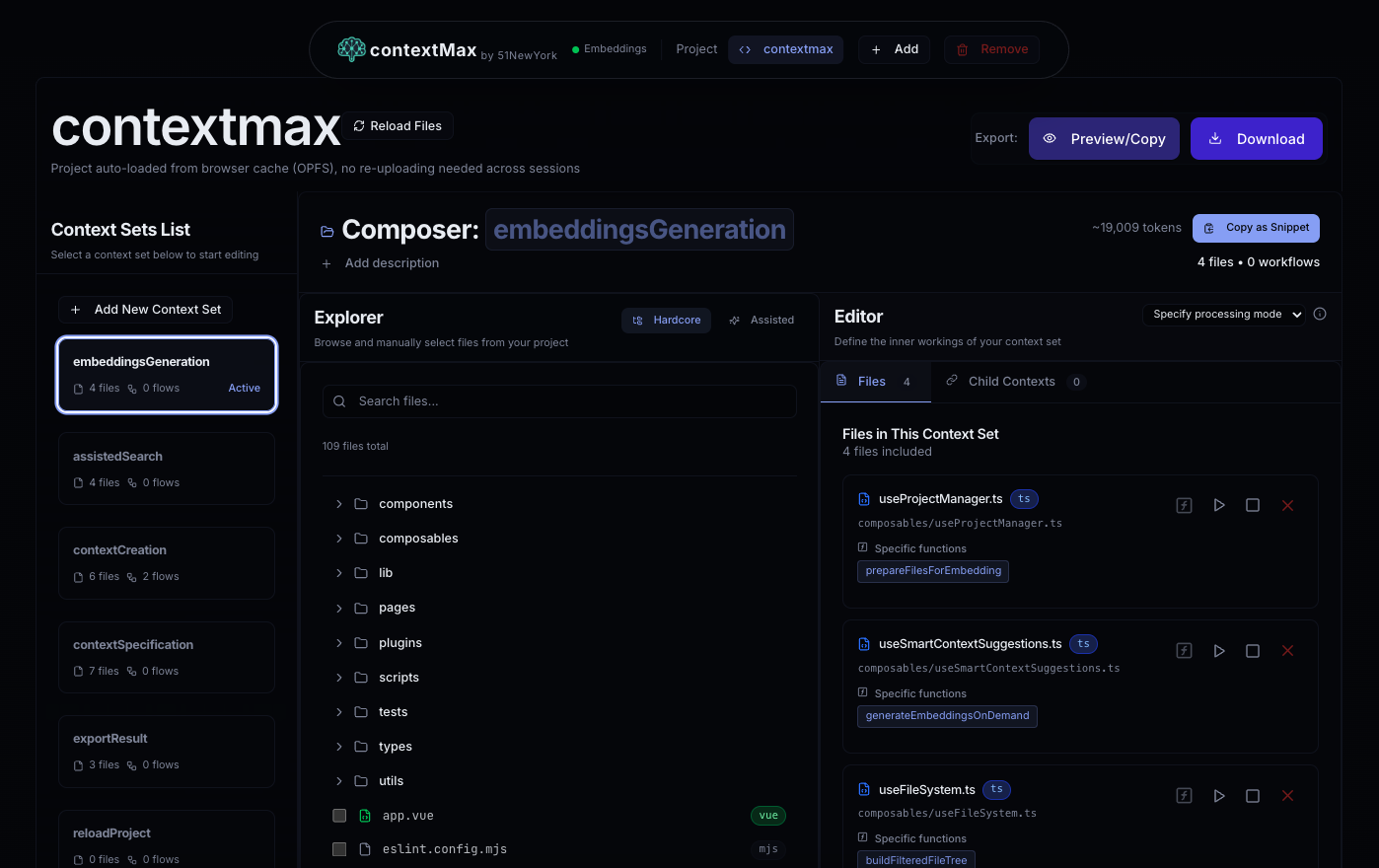1379x868 pixels.
Task: Switch Explorer to Assisted mode
Action: coord(761,321)
